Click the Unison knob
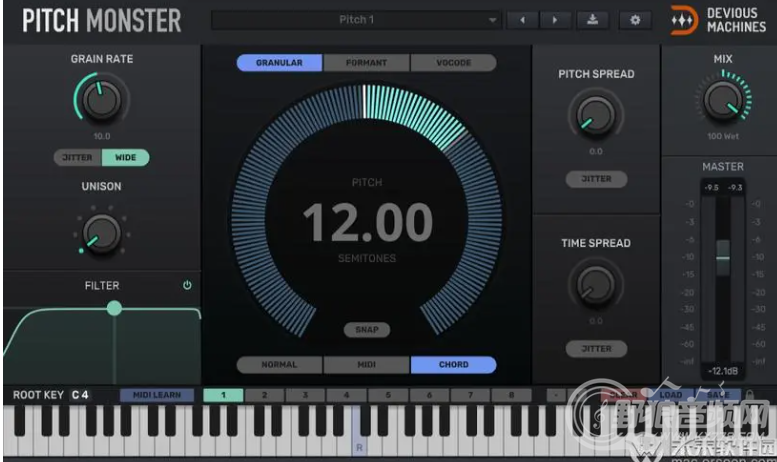This screenshot has height=462, width=777. click(x=102, y=233)
